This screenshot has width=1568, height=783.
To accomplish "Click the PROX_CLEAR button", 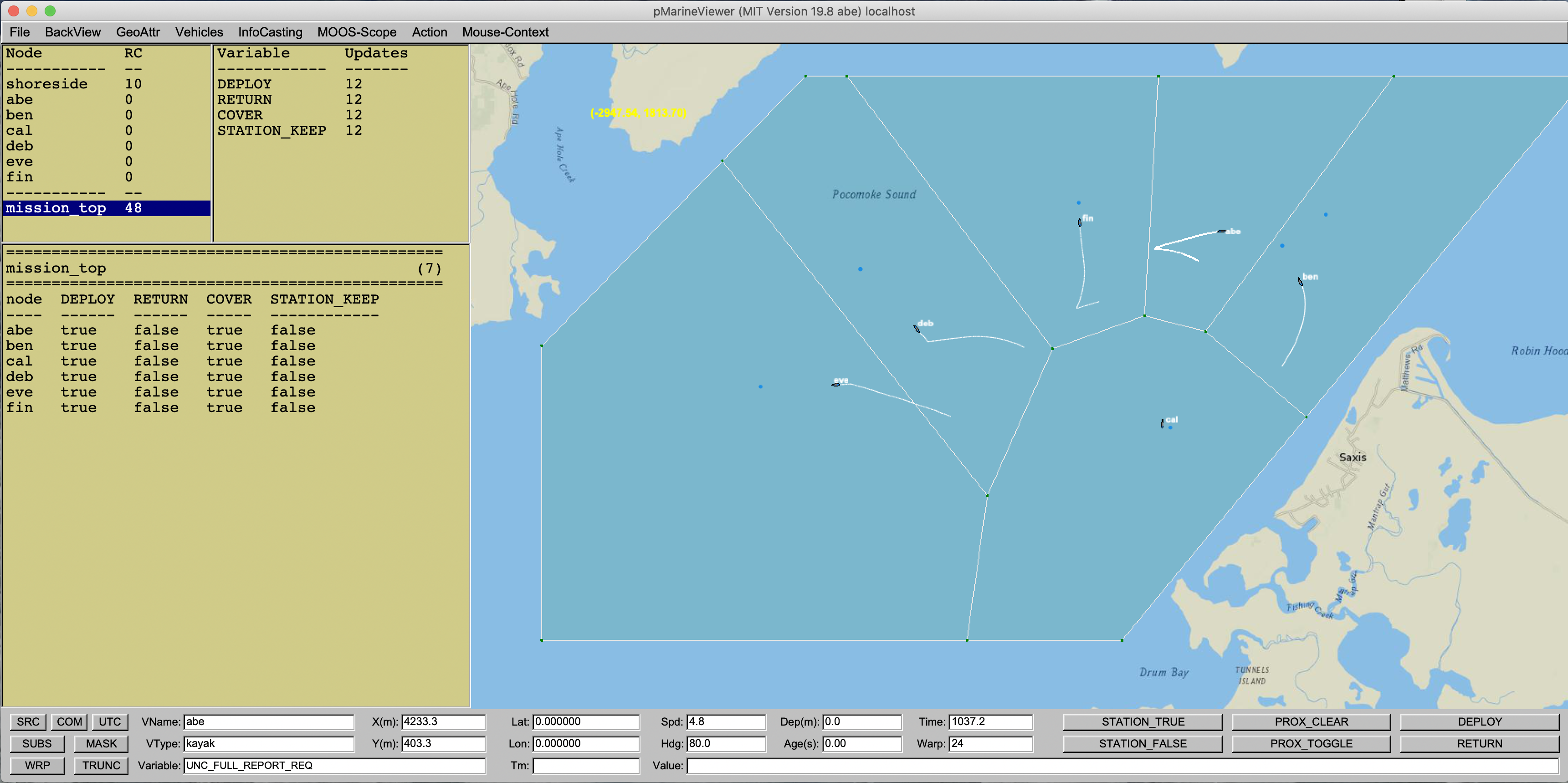I will (1311, 721).
